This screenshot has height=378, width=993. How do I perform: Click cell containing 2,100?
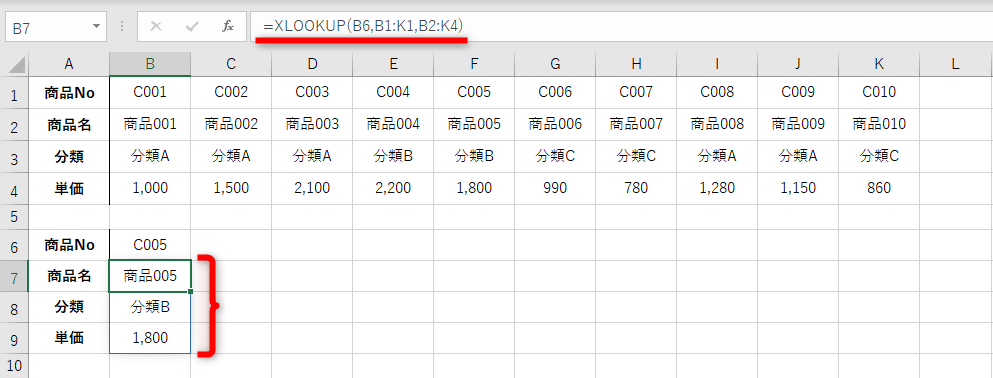(312, 189)
